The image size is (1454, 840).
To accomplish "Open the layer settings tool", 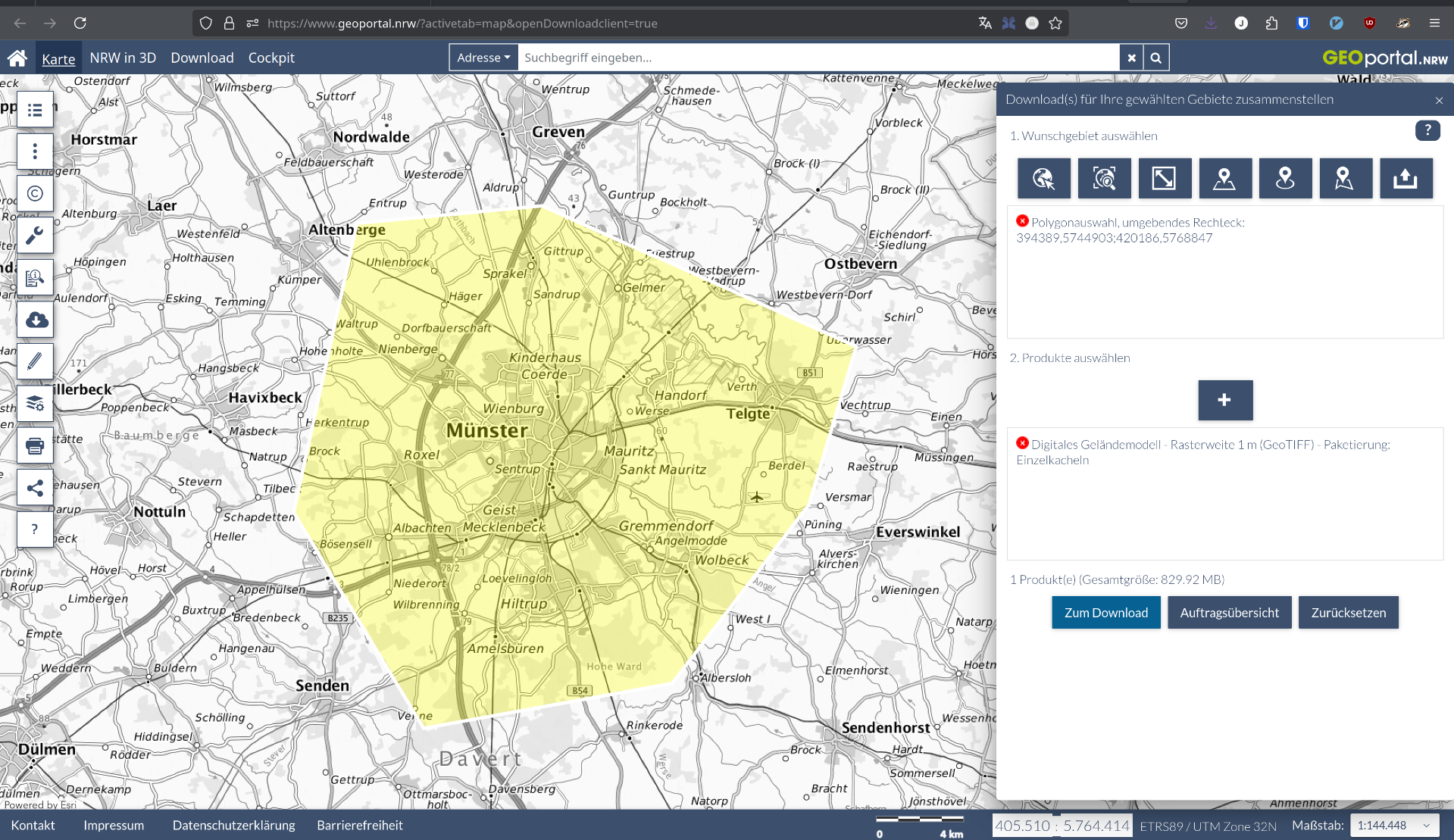I will click(x=35, y=404).
